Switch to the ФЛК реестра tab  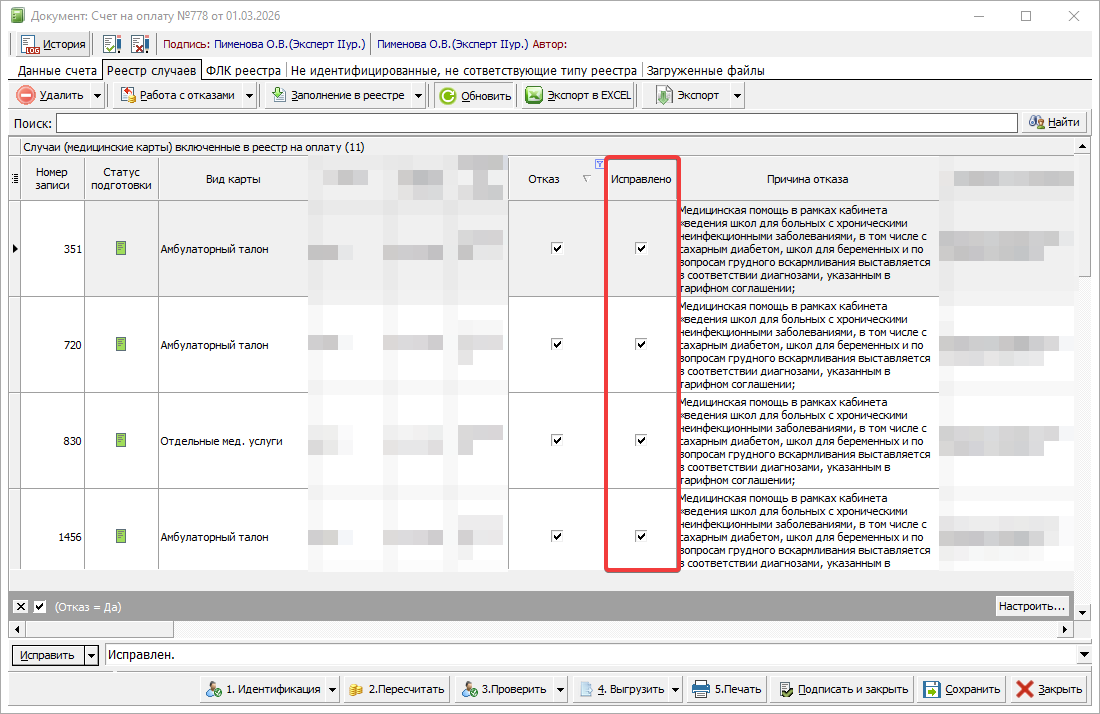coord(243,71)
